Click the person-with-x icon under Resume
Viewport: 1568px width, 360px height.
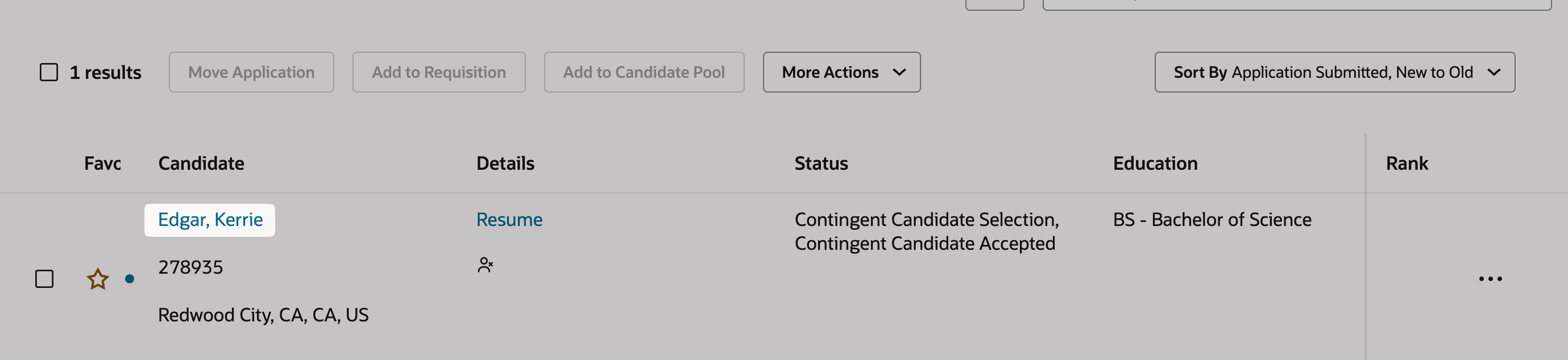point(485,265)
